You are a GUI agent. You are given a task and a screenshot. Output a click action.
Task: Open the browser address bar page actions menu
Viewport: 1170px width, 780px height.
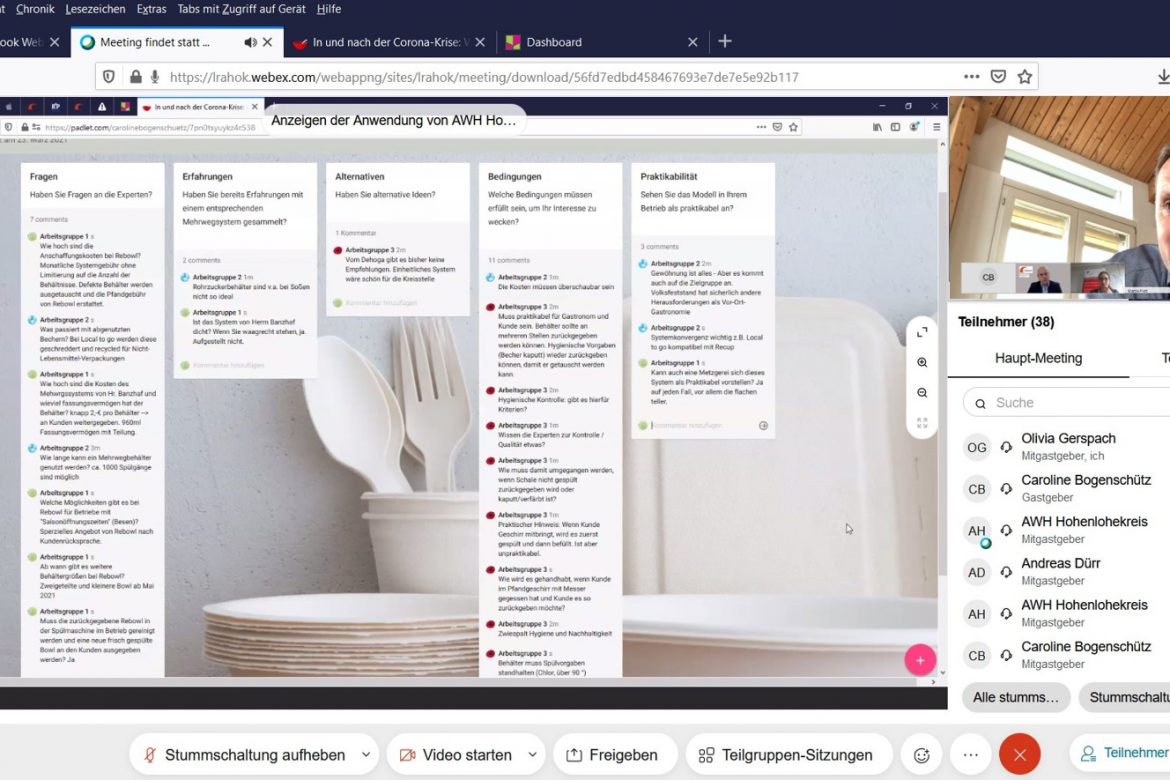coord(971,77)
